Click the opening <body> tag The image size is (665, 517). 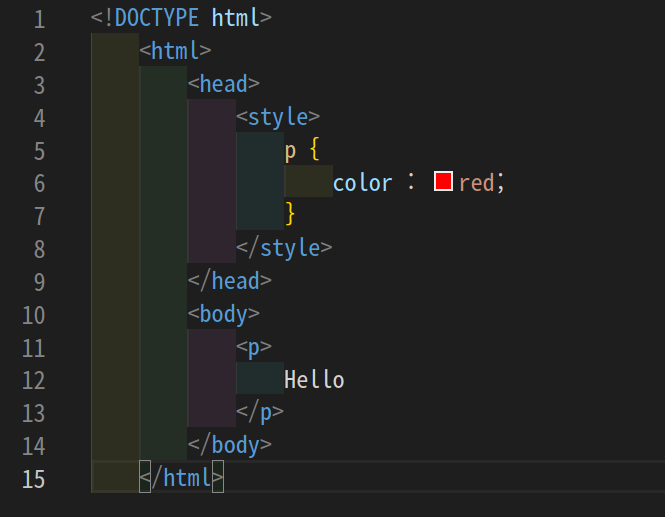pyautogui.click(x=224, y=315)
